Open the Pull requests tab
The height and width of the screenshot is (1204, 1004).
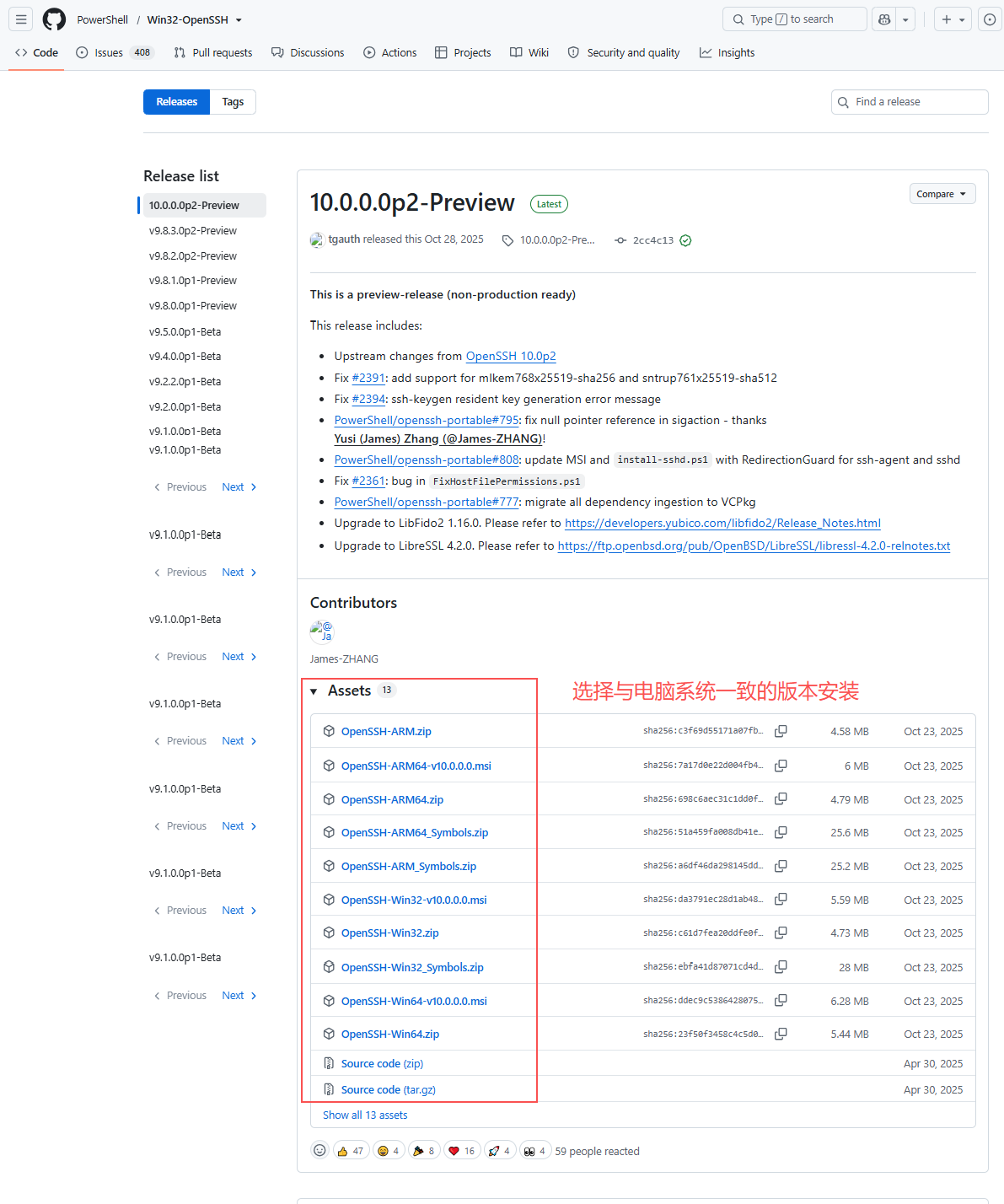point(213,52)
